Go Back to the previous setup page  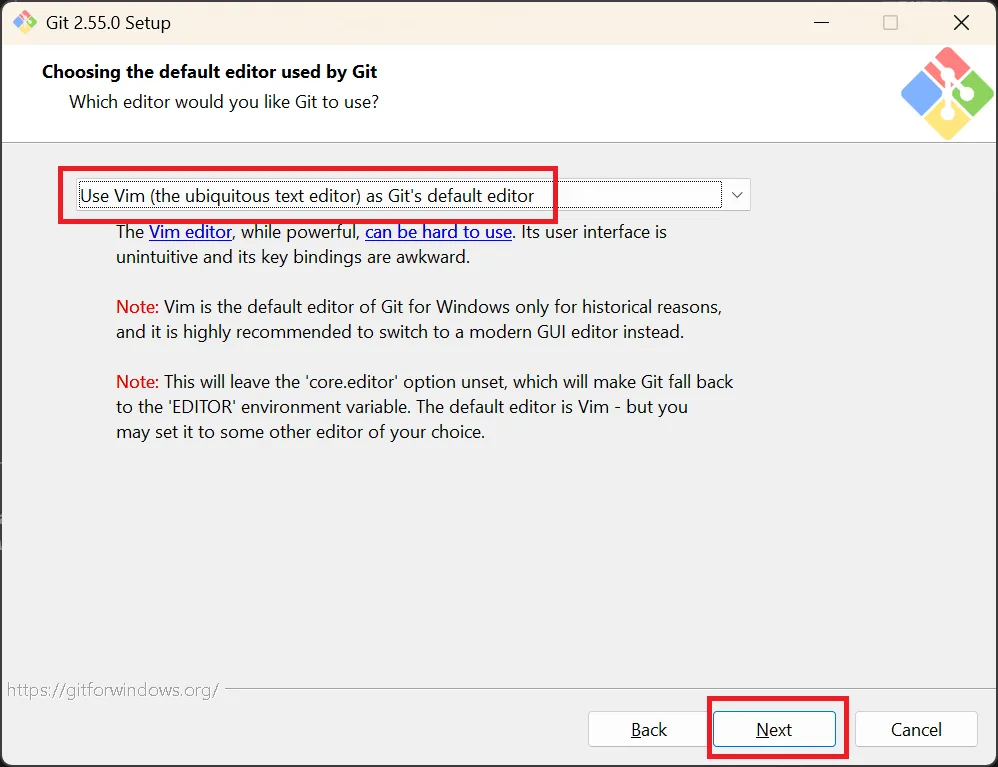[649, 729]
